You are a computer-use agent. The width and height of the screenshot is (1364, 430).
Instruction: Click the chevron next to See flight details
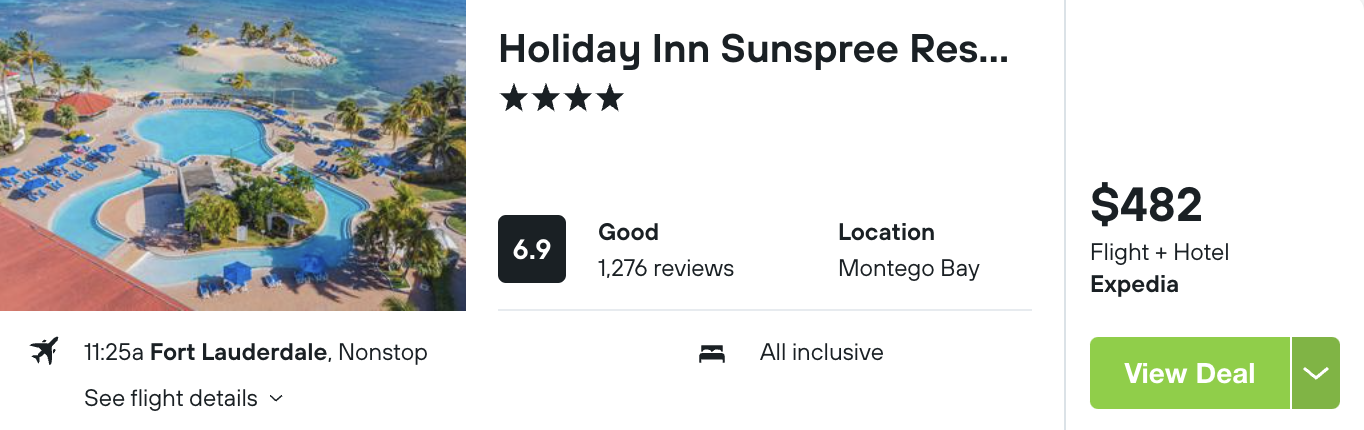[x=277, y=399]
